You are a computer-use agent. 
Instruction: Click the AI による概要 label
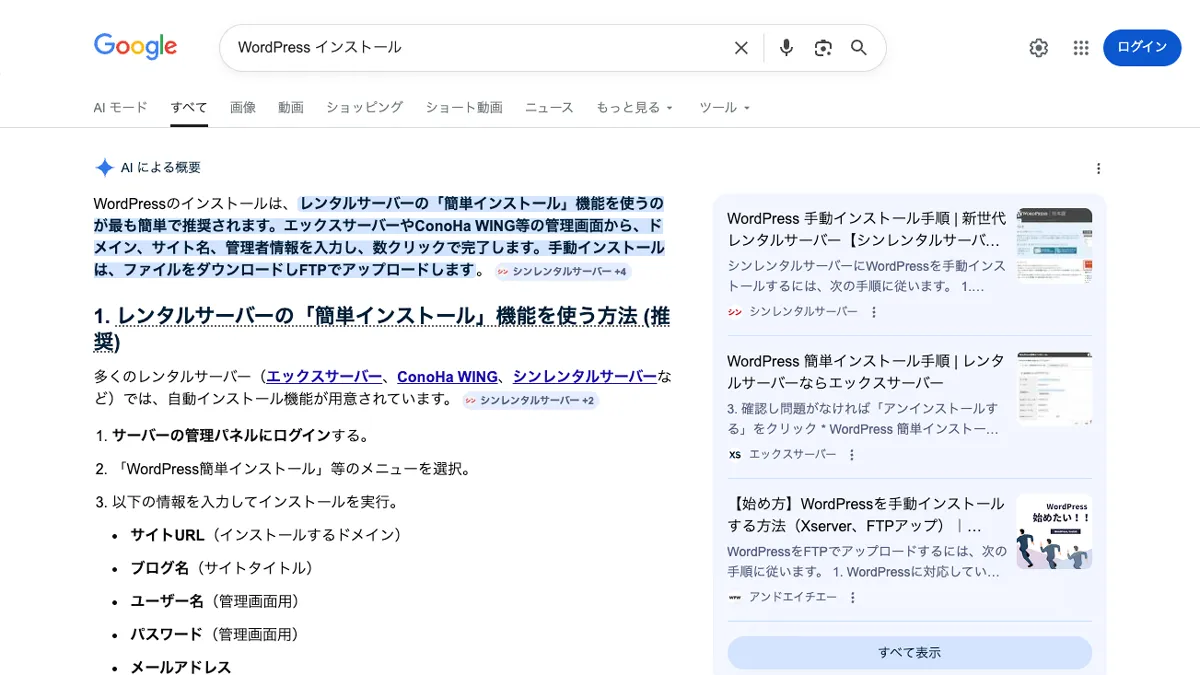point(161,168)
